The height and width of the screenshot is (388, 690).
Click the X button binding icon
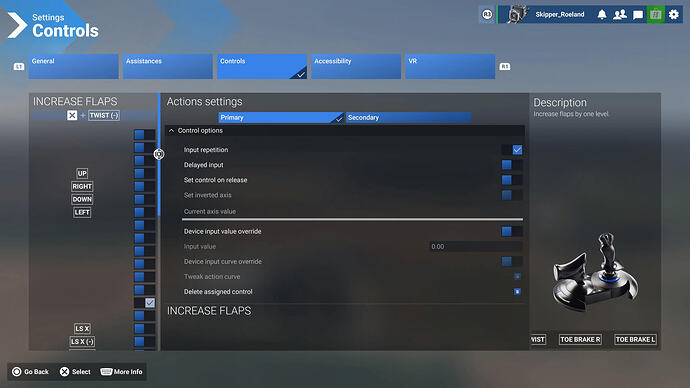click(x=72, y=115)
